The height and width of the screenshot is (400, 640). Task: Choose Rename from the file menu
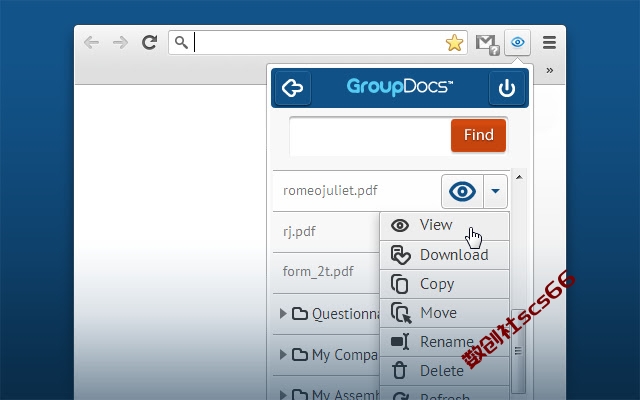point(444,342)
